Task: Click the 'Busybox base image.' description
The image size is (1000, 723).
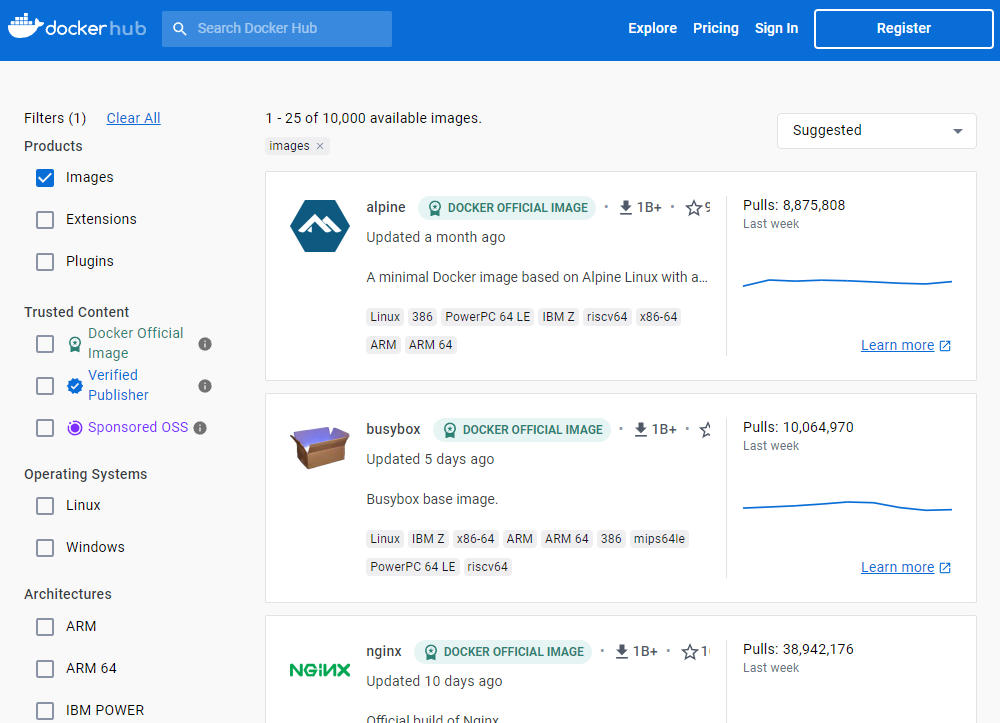Action: click(432, 499)
